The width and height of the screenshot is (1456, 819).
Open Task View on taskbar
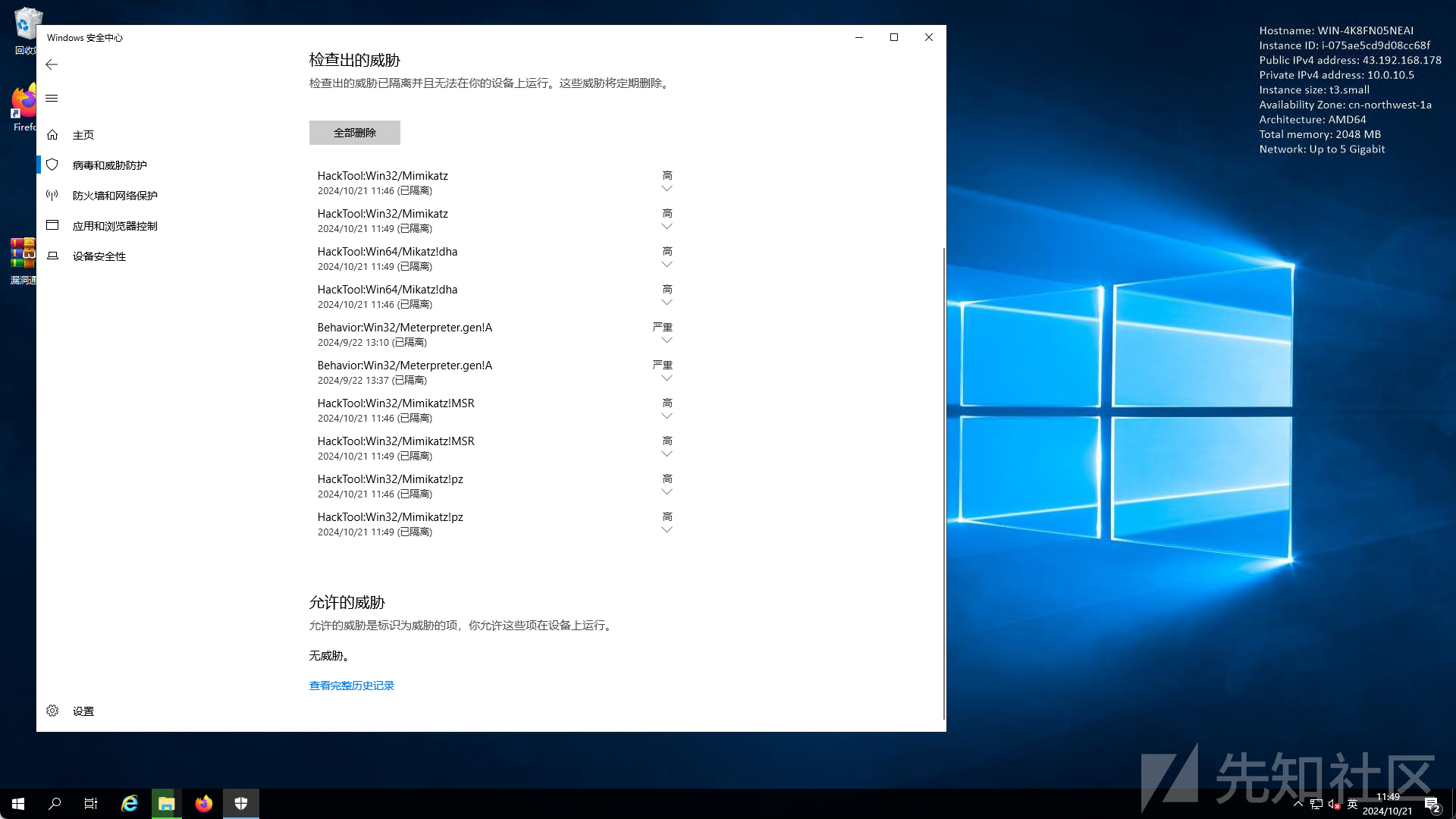point(91,804)
